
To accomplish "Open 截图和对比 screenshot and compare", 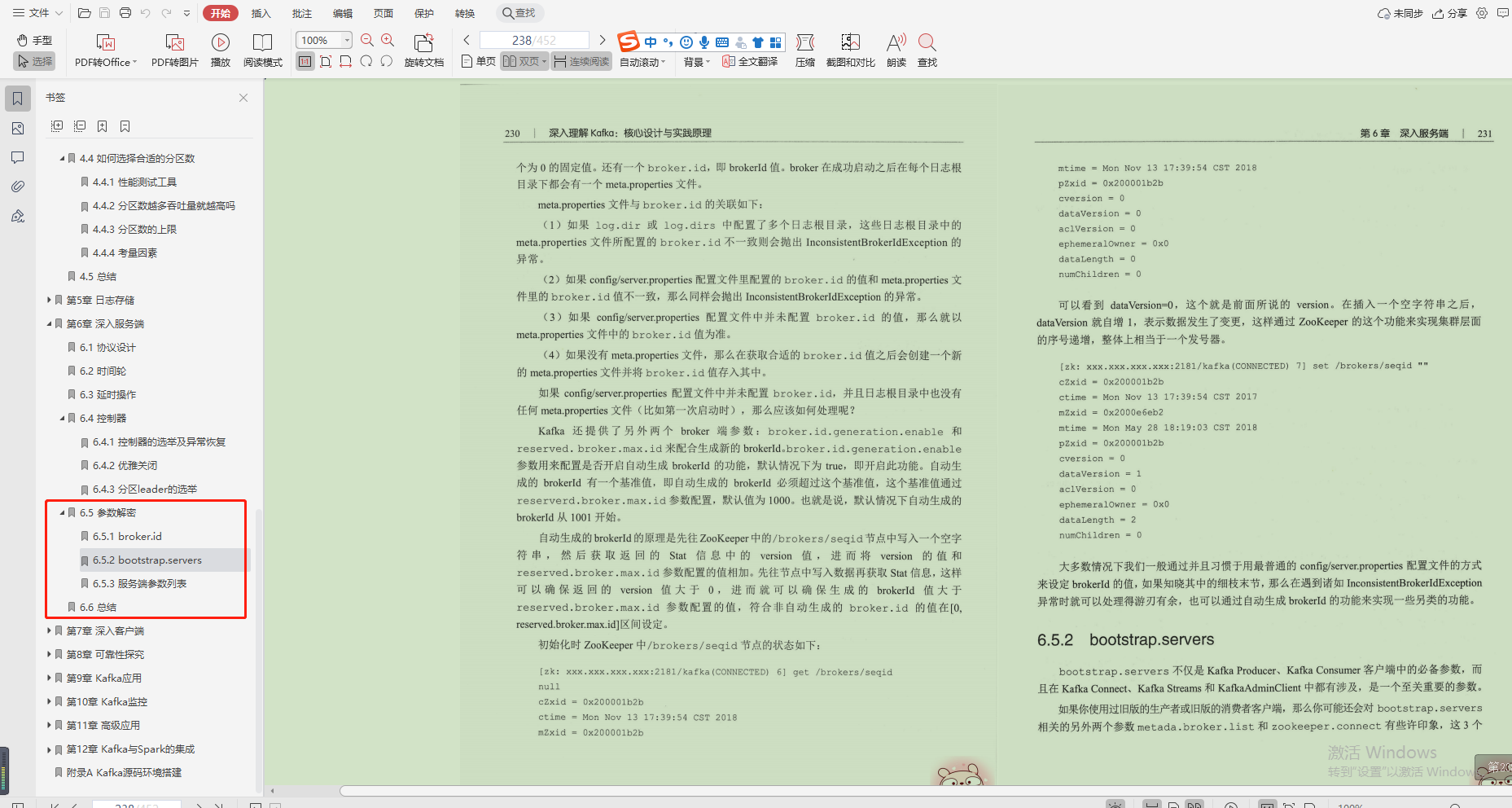I will pos(850,50).
